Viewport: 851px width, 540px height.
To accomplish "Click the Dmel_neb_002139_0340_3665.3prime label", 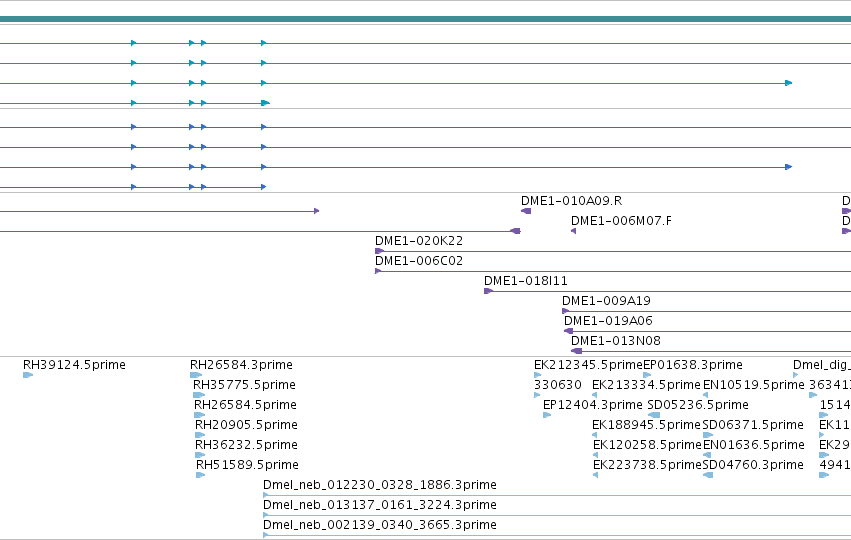I will pos(380,525).
